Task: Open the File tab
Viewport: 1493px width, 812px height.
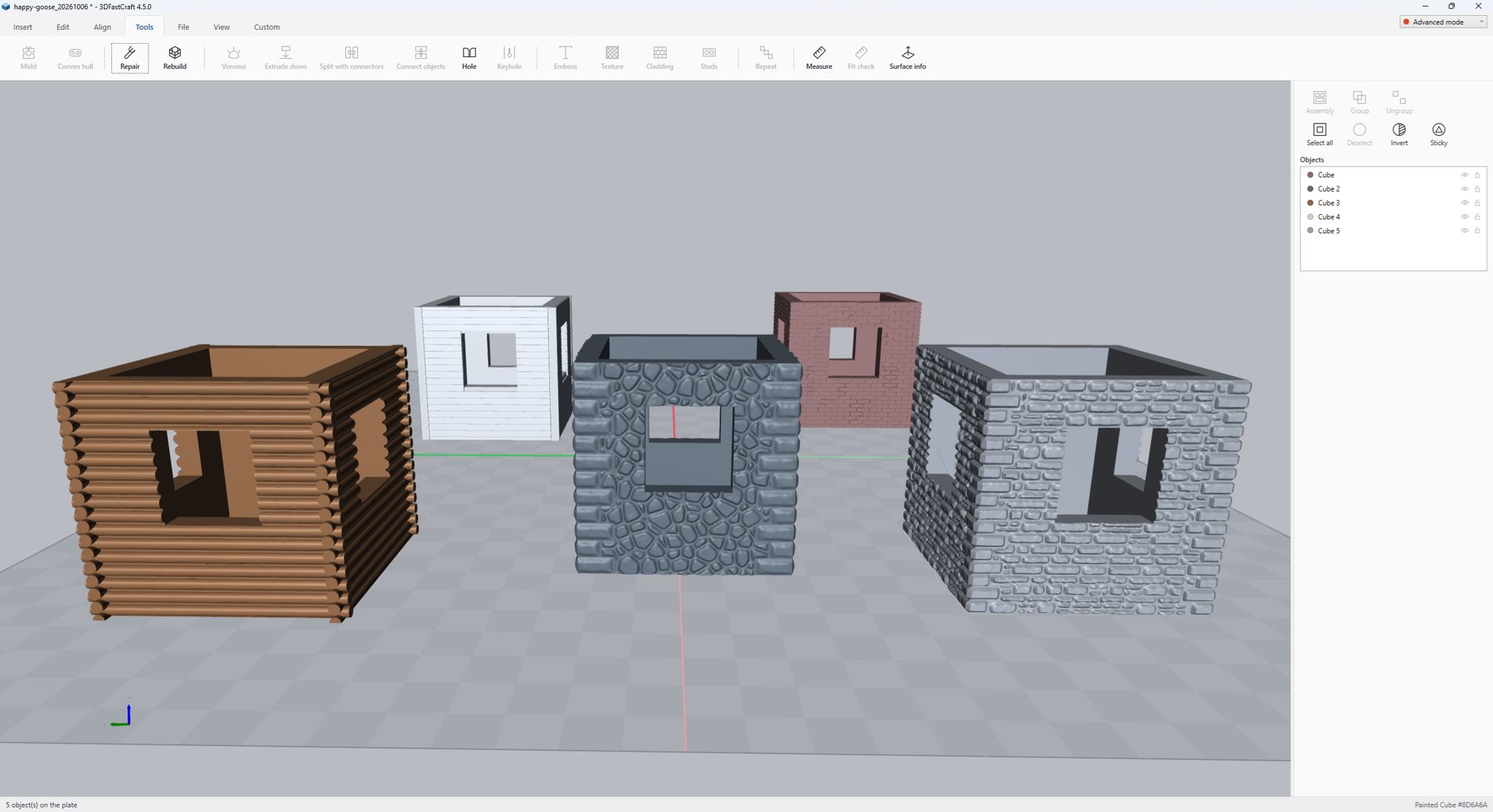Action: point(183,27)
